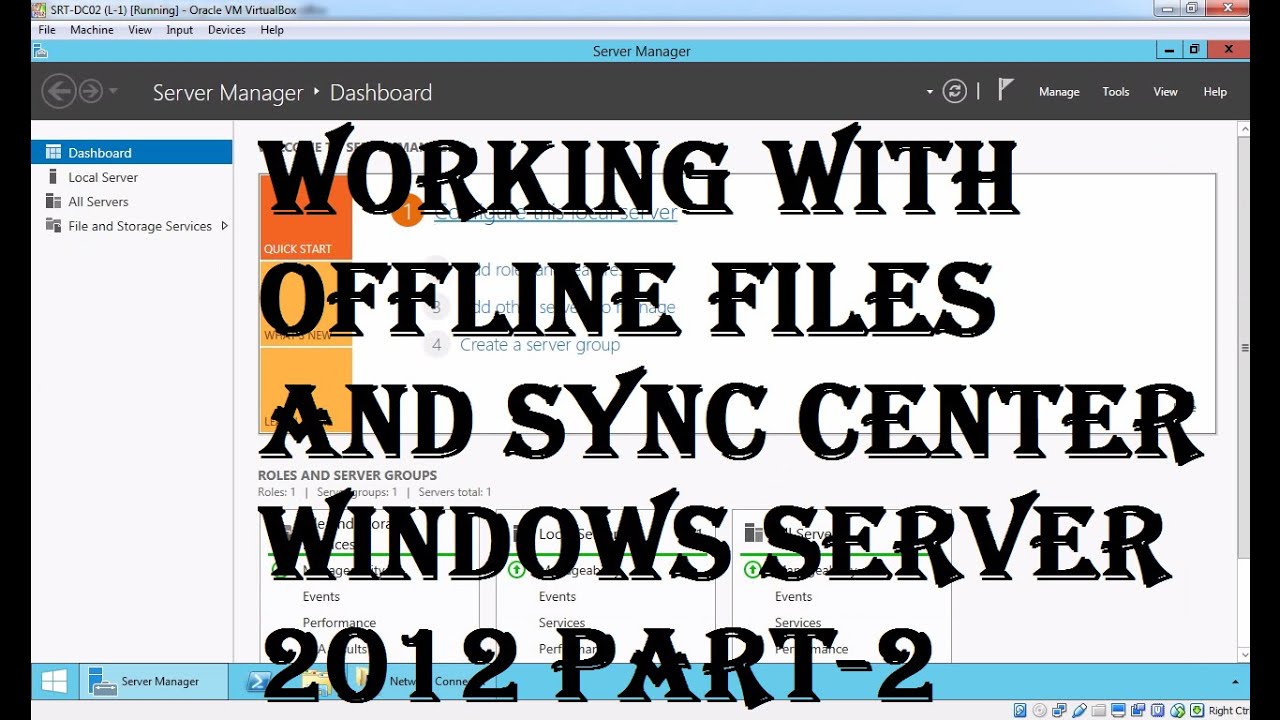Click the Local Server icon in sidebar

coord(53,176)
